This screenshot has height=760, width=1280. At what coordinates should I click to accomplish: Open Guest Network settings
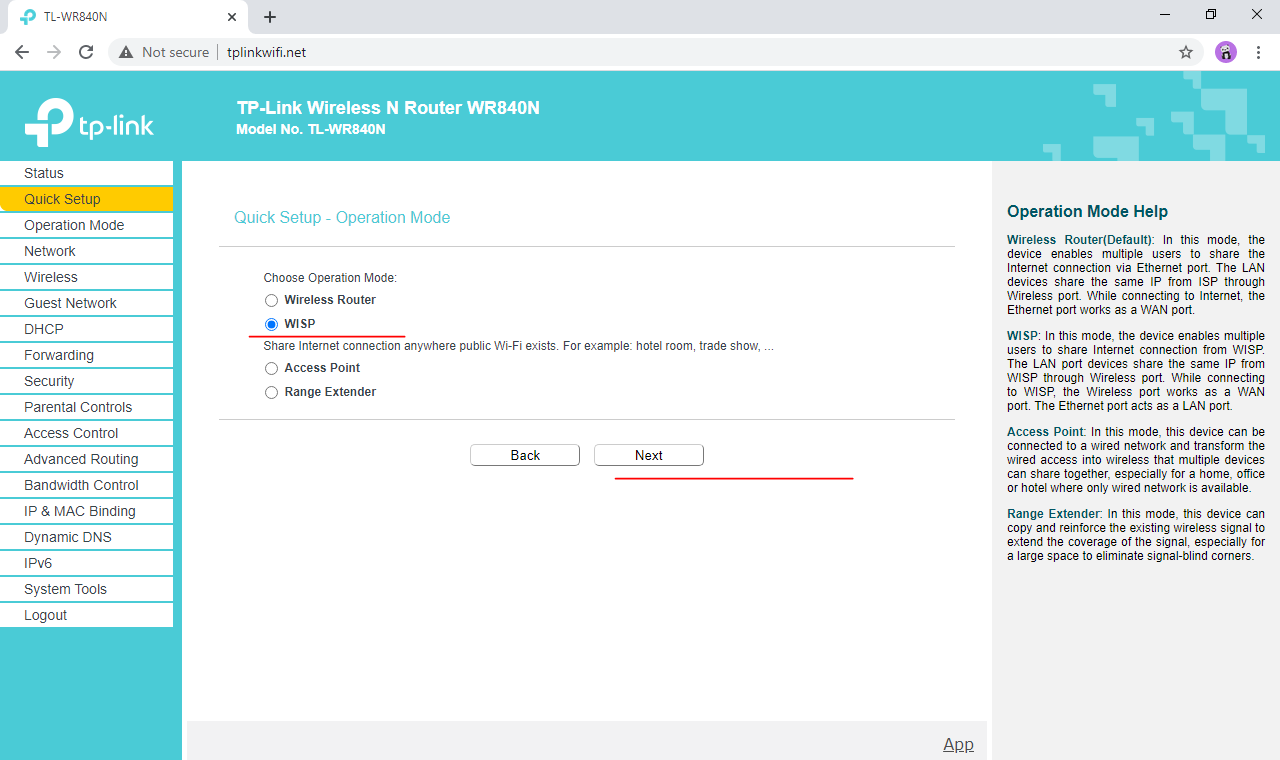click(x=86, y=303)
